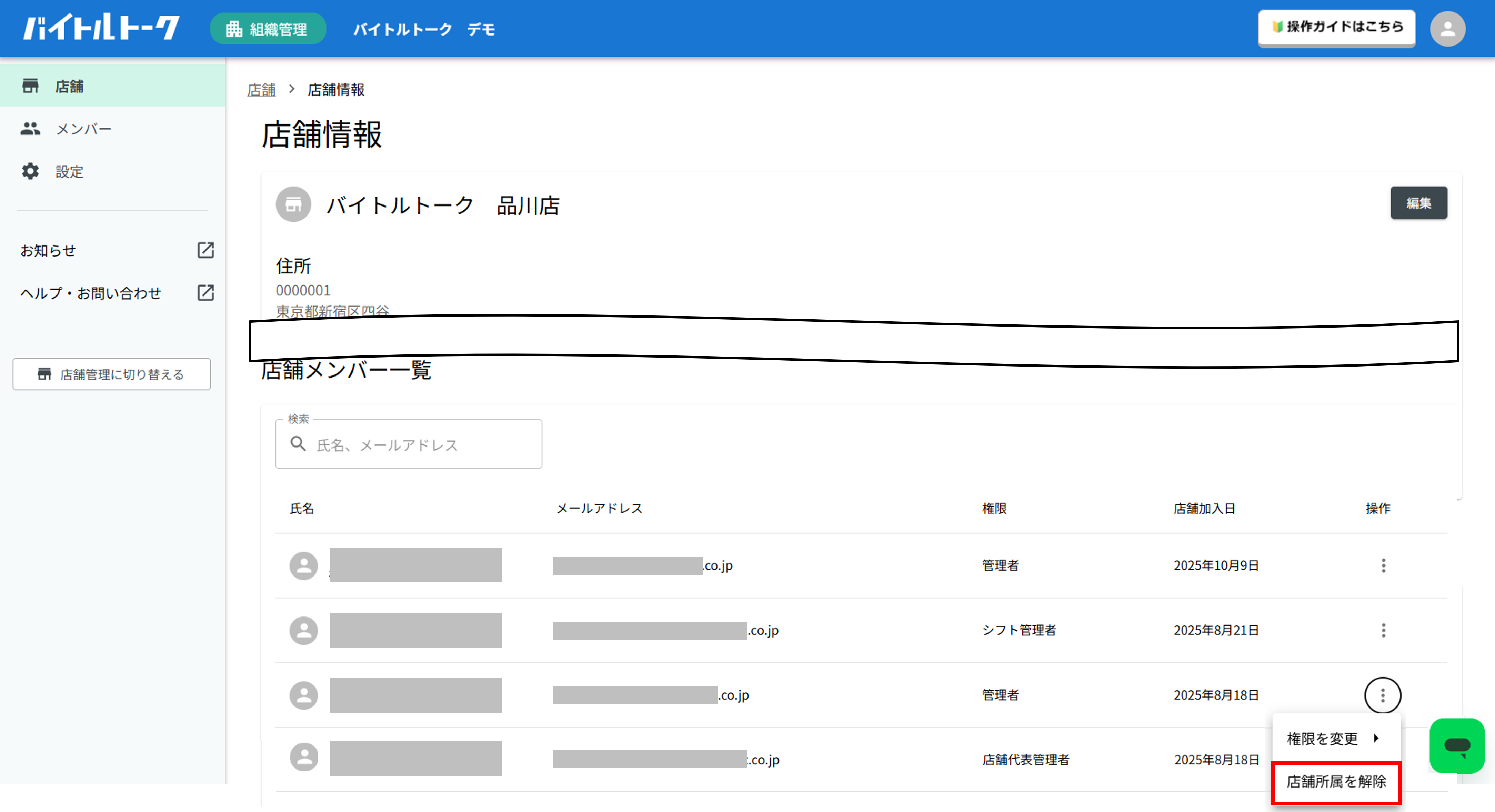This screenshot has width=1495, height=812.
Task: Click 店舗管理に切り替える button
Action: point(111,374)
